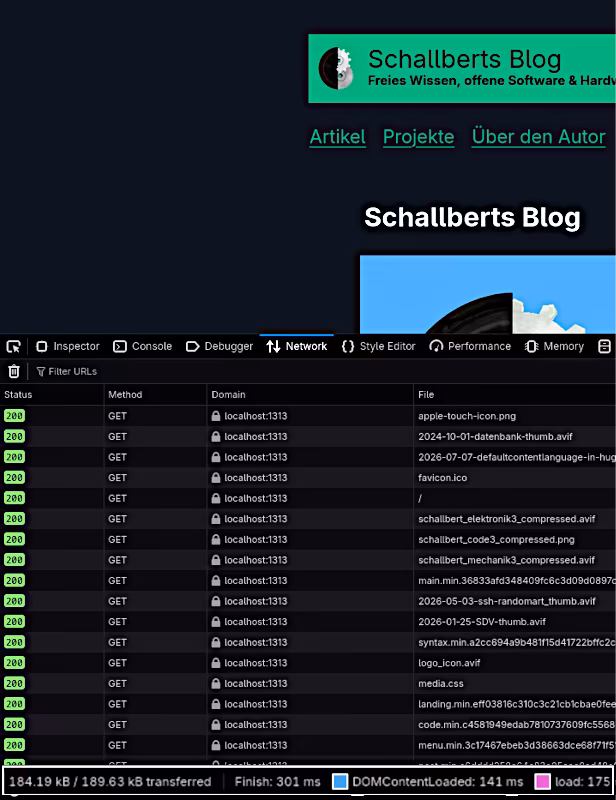
Task: Click the blue DOMContentLoaded color marker
Action: pos(340,782)
